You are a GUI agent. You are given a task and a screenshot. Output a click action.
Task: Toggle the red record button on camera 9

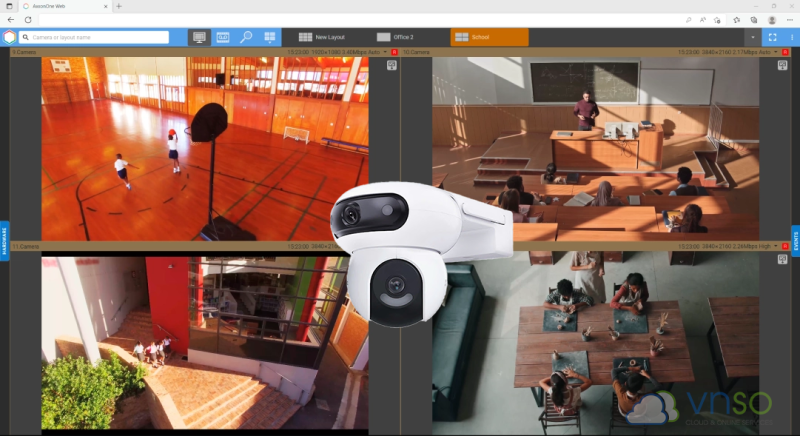(x=394, y=51)
